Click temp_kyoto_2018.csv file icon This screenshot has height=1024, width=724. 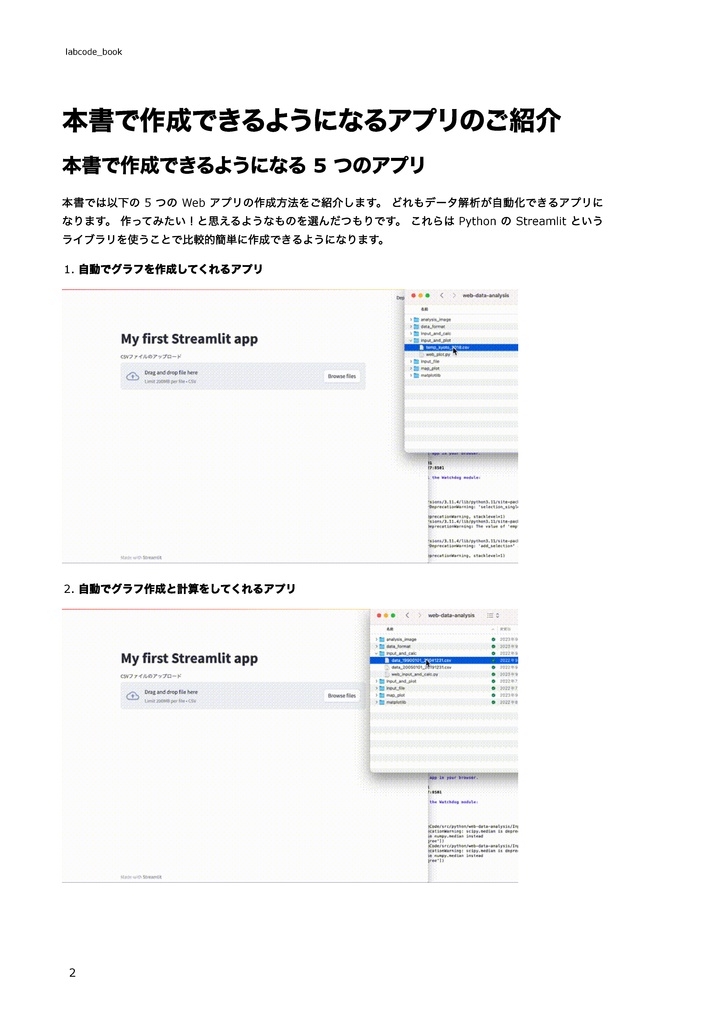click(422, 347)
